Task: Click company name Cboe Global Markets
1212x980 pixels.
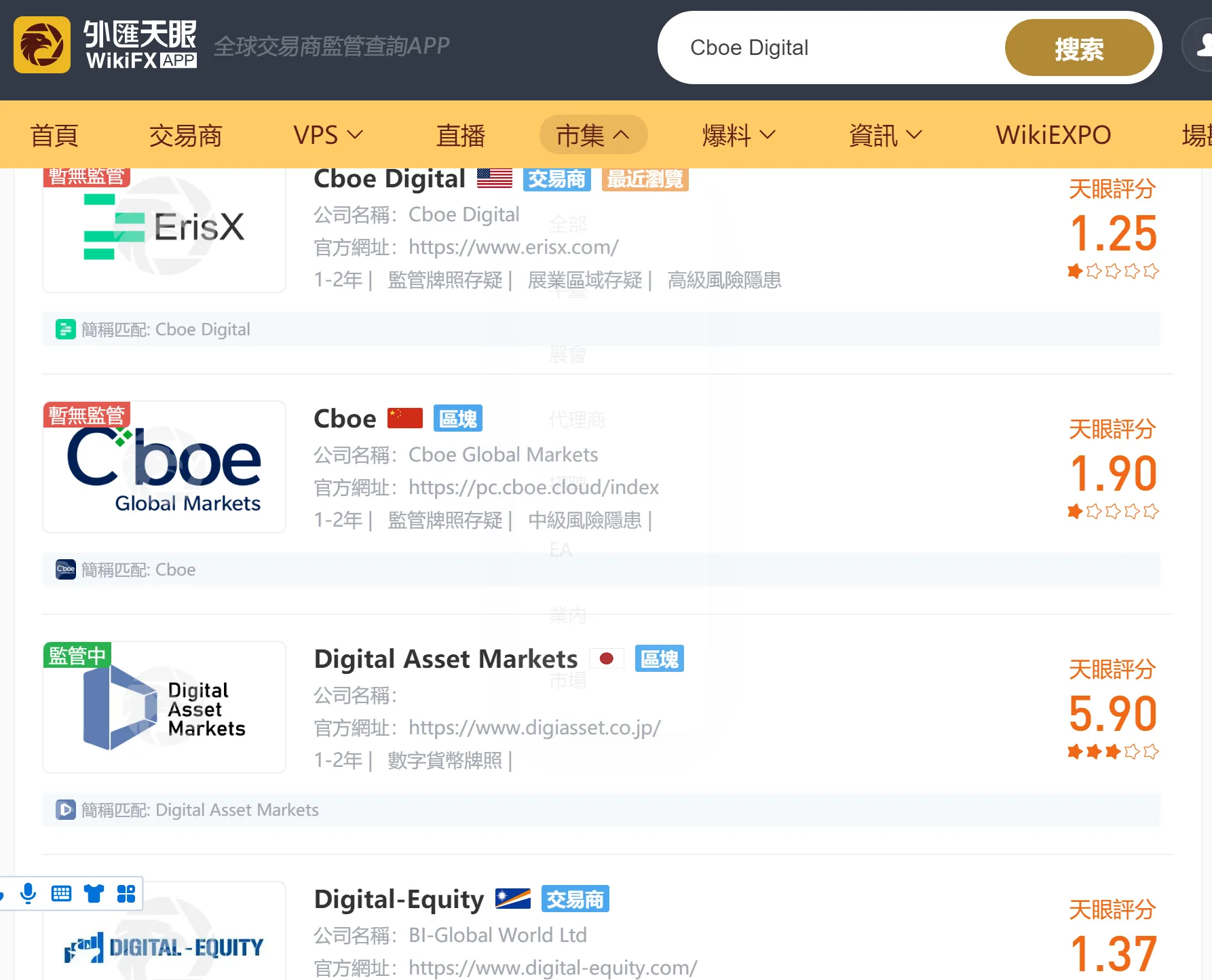Action: (x=503, y=454)
